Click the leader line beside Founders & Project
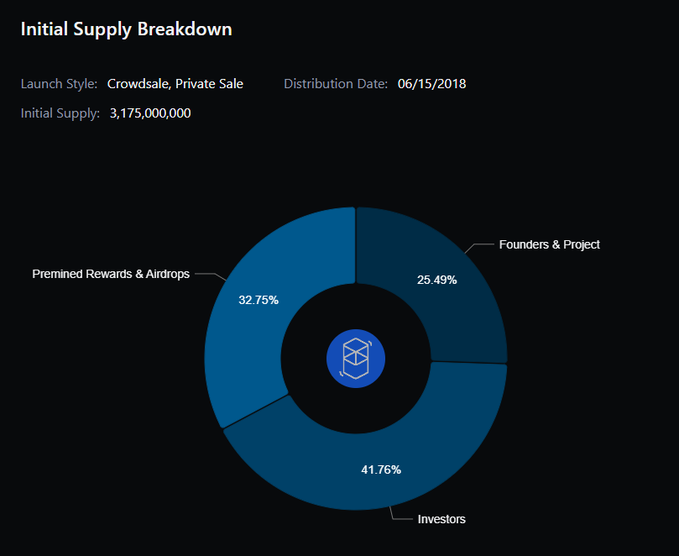The width and height of the screenshot is (679, 556). click(481, 244)
